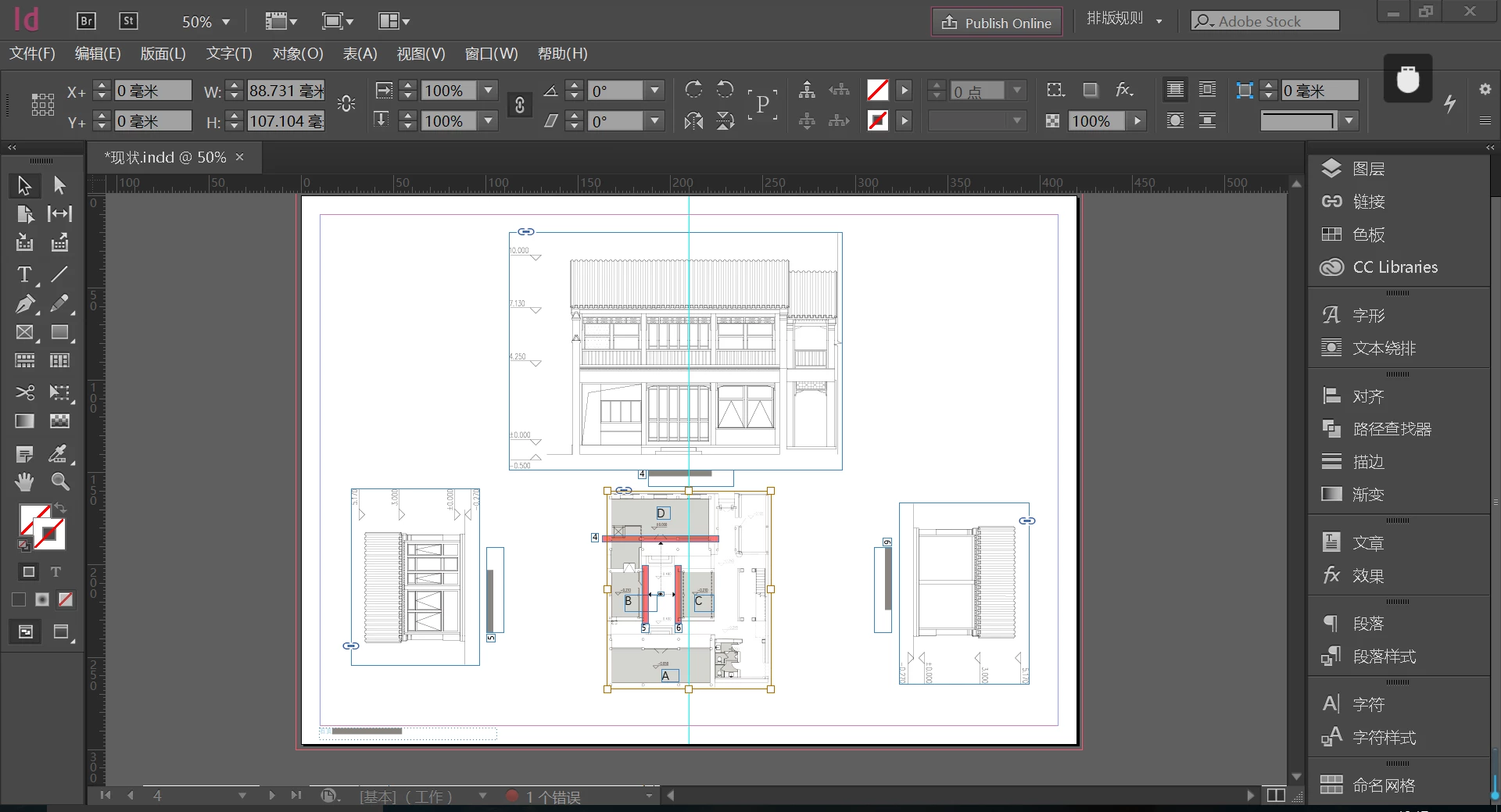1501x812 pixels.
Task: Apply color button below swatches
Action: [19, 599]
